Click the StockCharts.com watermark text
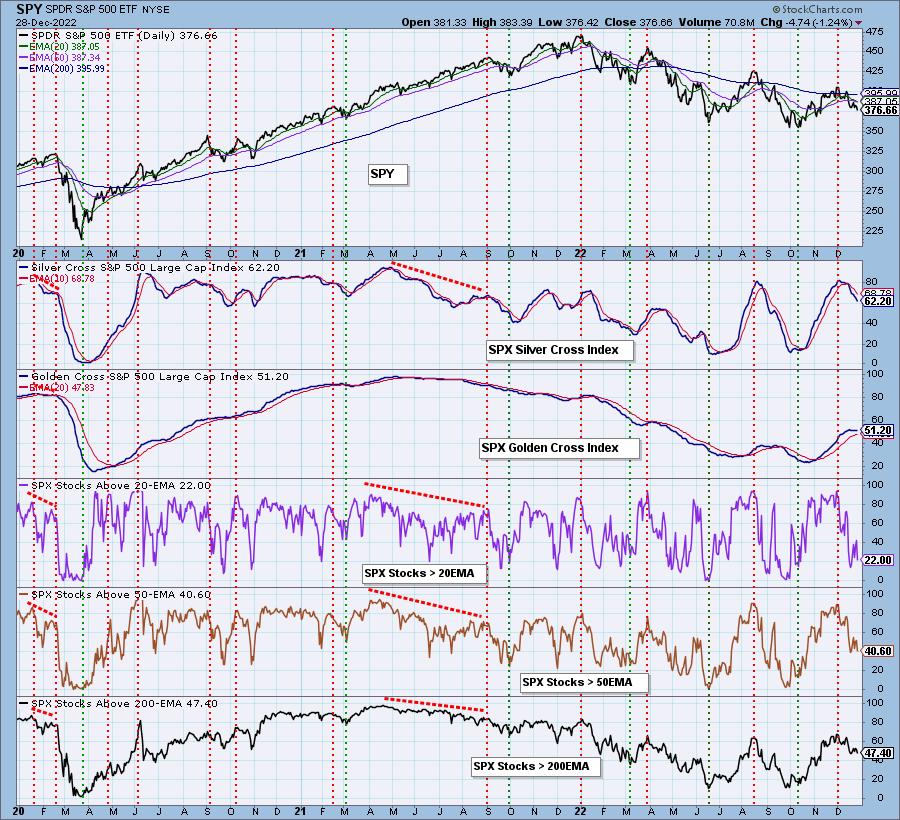 817,9
